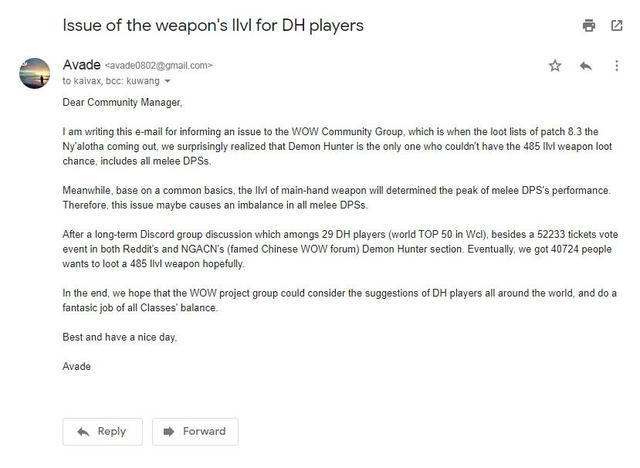Click Avade's profile avatar picture
The height and width of the screenshot is (468, 640).
coord(34,73)
